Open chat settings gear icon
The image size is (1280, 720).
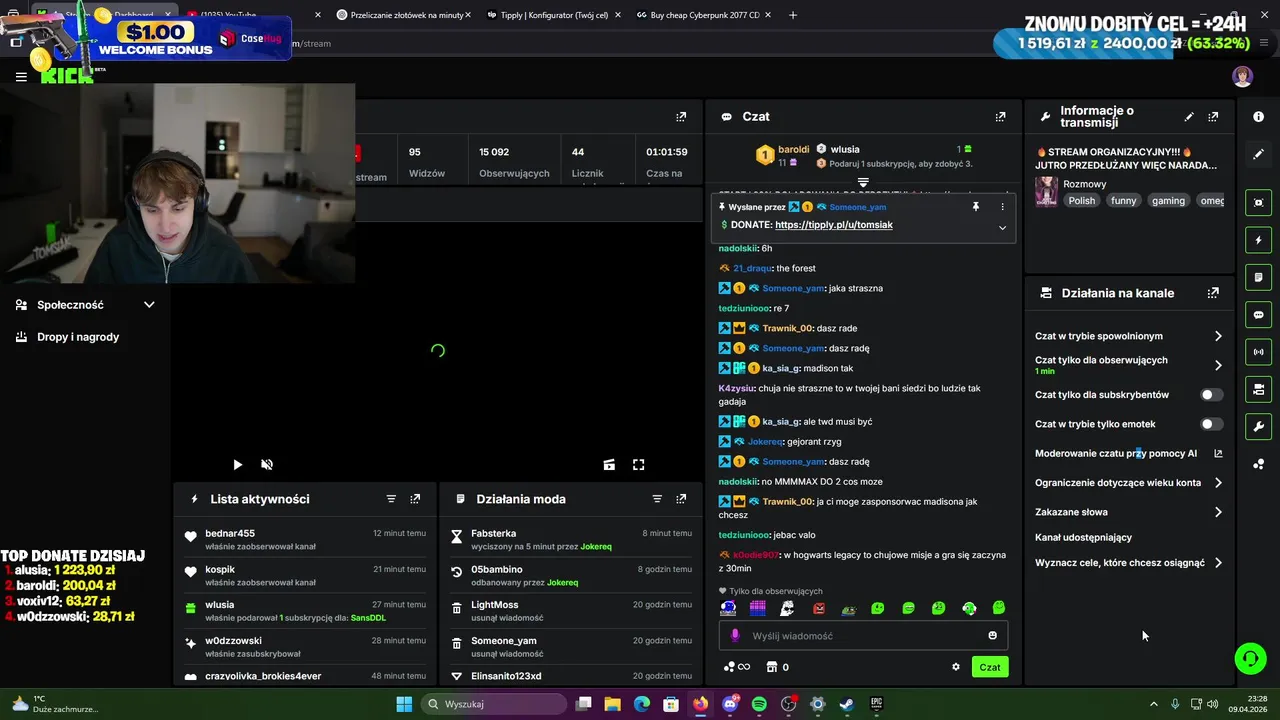click(955, 667)
